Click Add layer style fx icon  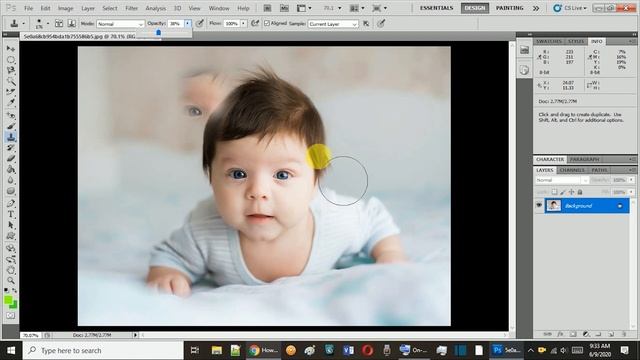pos(560,334)
